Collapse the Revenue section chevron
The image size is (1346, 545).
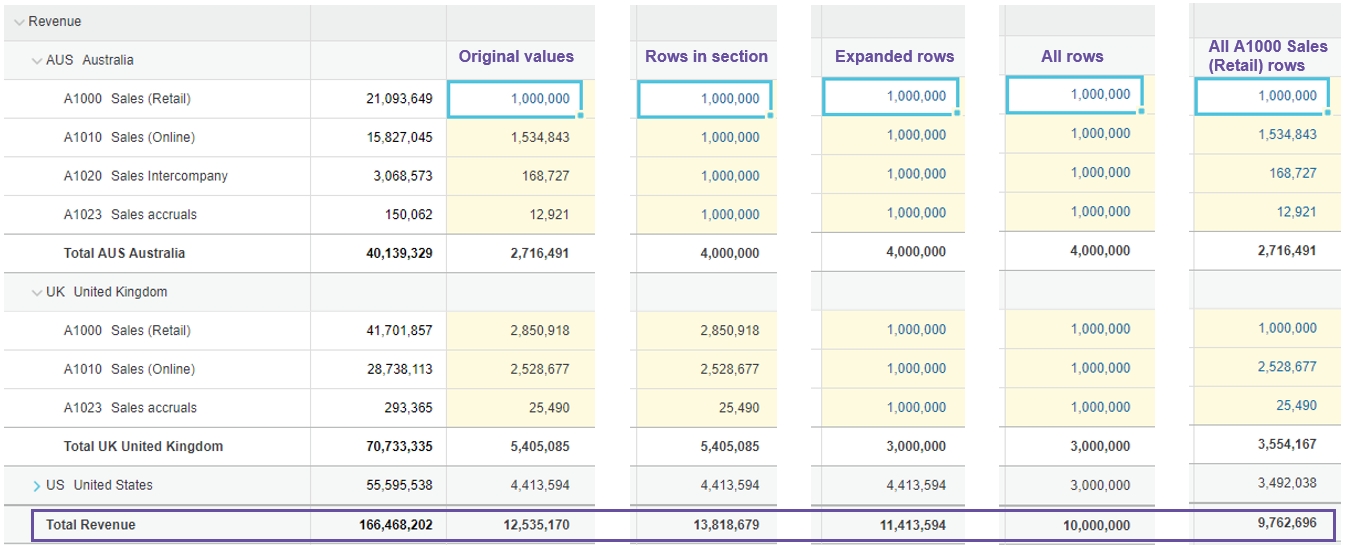click(x=19, y=22)
